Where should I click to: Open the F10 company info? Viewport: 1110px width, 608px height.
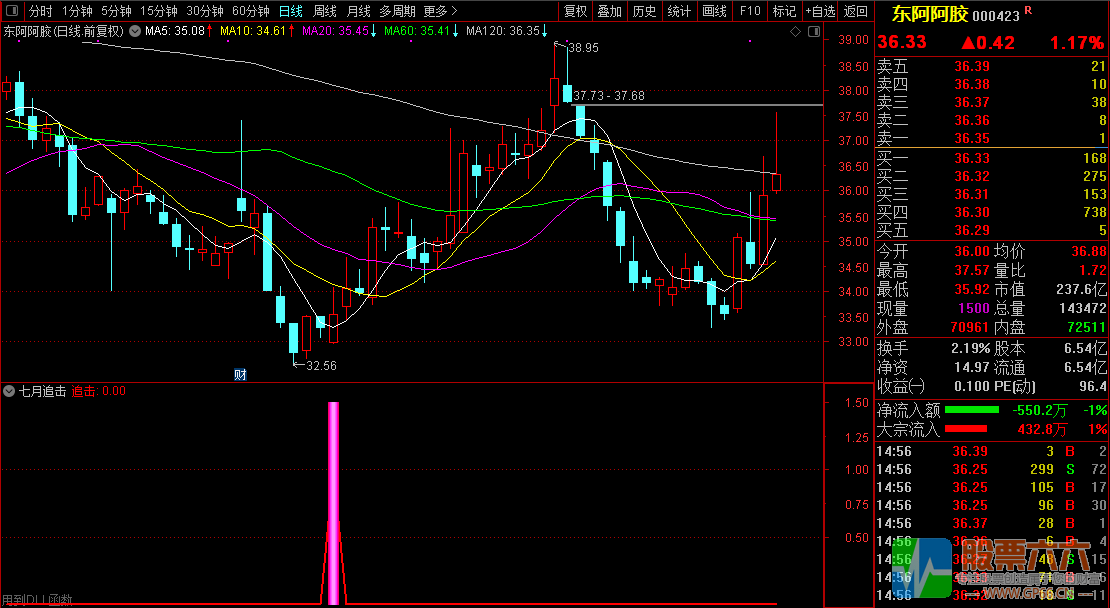point(749,11)
